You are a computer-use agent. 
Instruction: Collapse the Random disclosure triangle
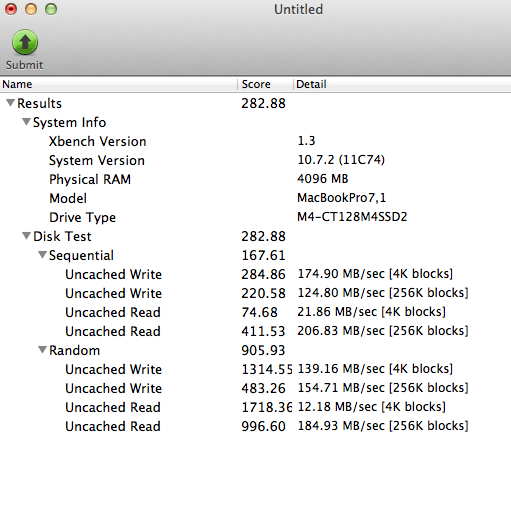[42, 350]
